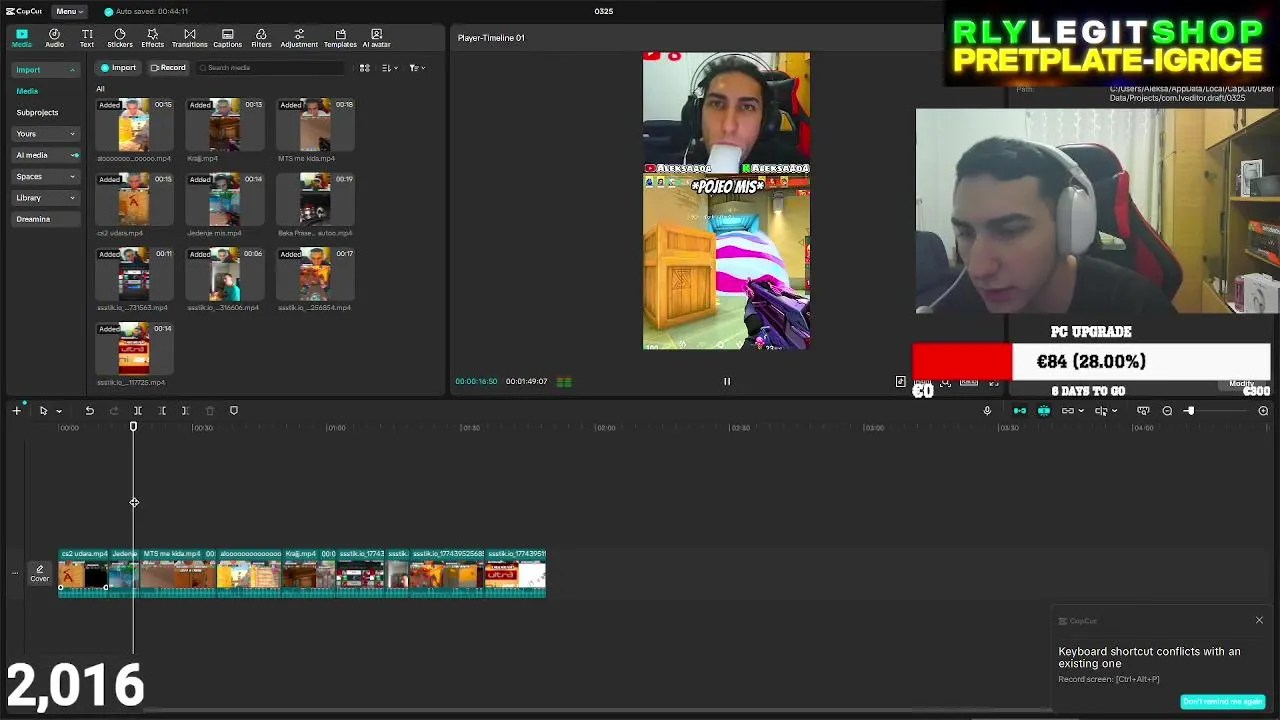This screenshot has height=720, width=1280.
Task: Toggle main track magnet snapping
Action: tap(1020, 411)
